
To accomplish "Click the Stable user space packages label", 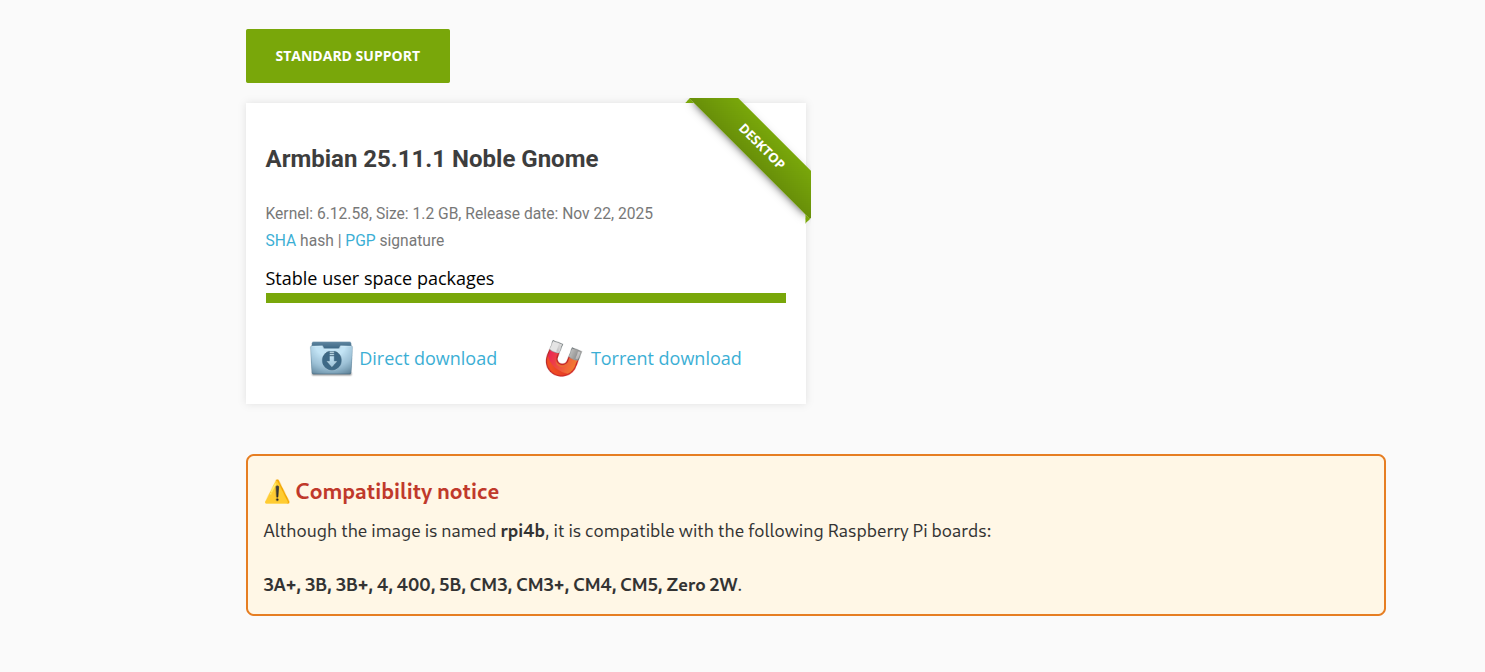I will (x=380, y=279).
